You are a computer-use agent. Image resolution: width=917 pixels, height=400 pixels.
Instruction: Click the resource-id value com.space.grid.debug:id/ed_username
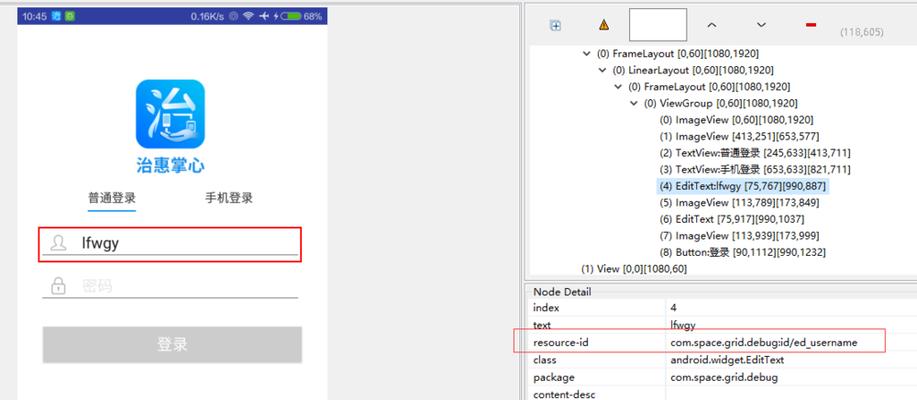click(x=764, y=343)
